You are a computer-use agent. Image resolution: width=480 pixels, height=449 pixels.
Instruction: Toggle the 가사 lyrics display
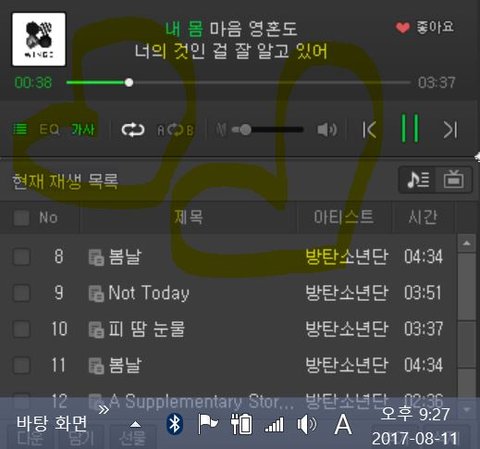click(x=83, y=129)
